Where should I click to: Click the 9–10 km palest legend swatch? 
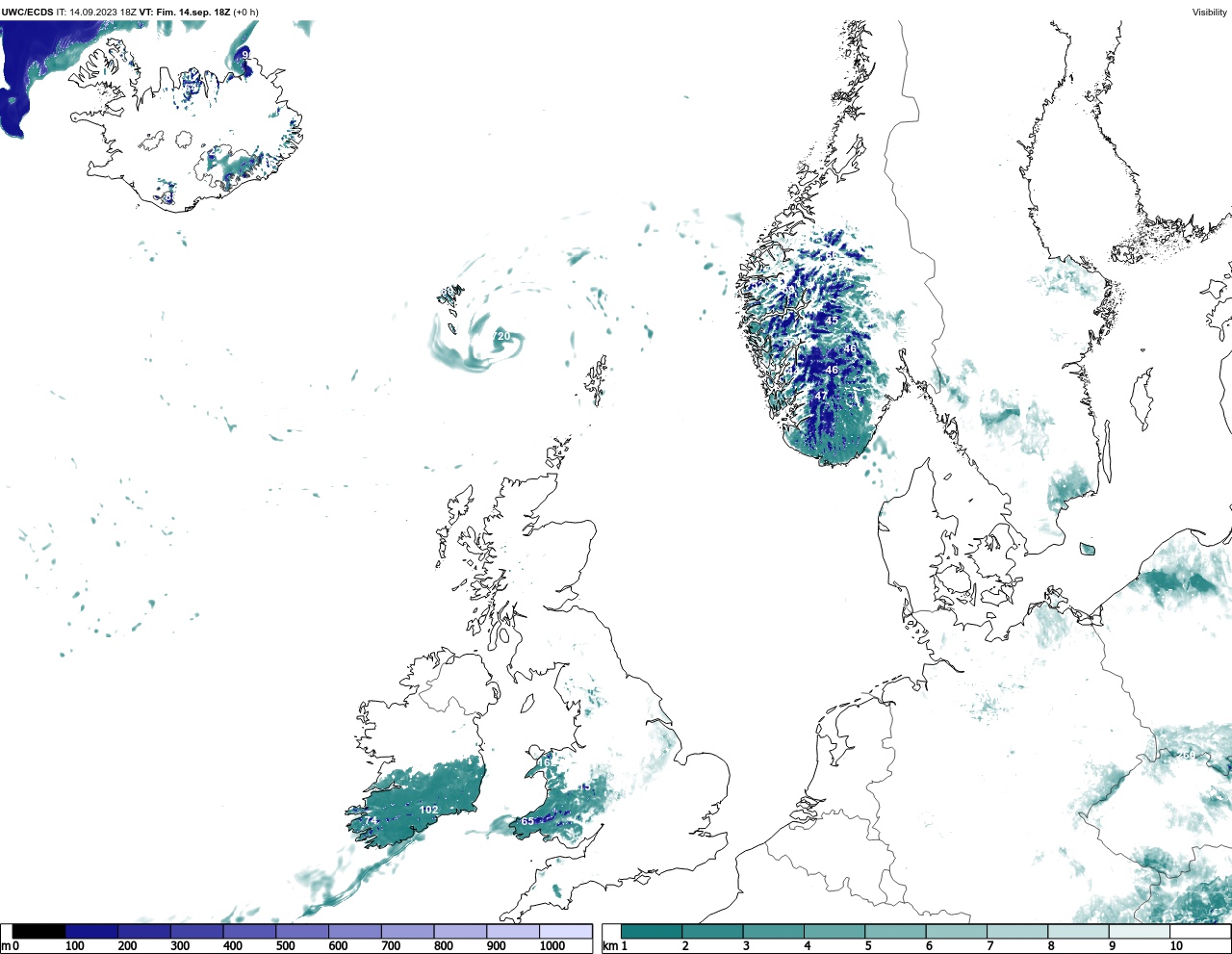pyautogui.click(x=1141, y=931)
